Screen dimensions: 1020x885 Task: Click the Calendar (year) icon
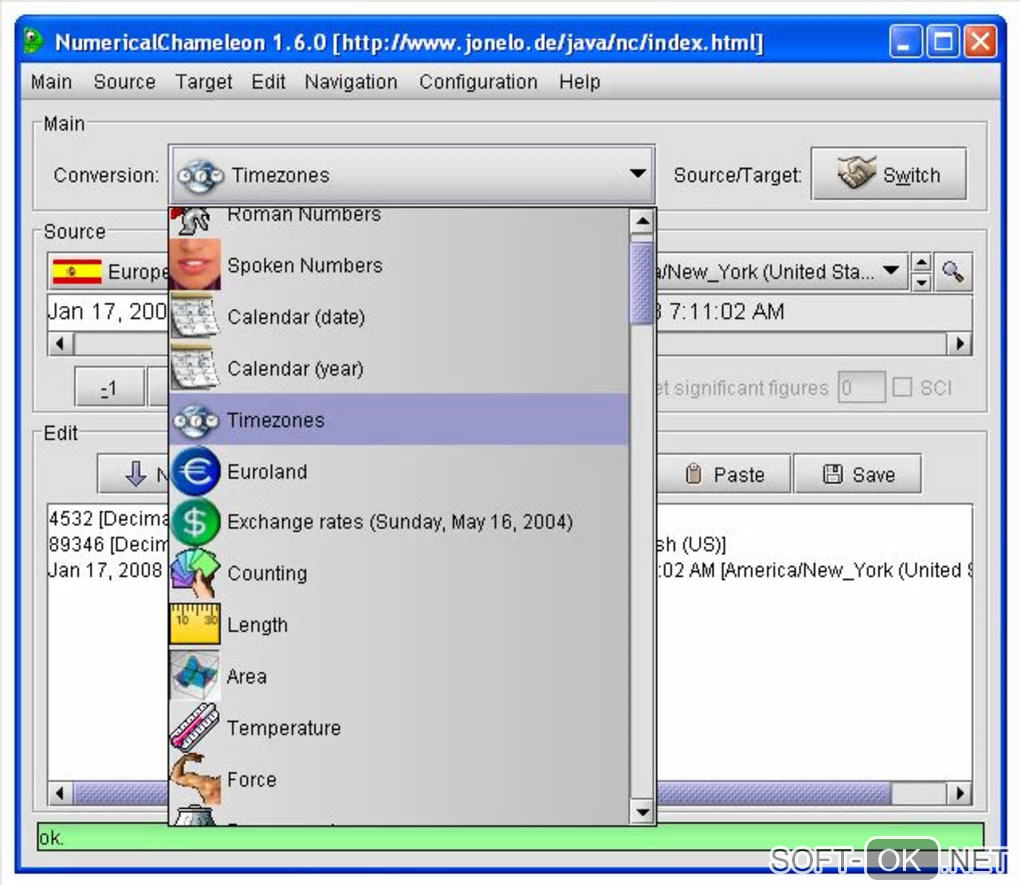(195, 368)
